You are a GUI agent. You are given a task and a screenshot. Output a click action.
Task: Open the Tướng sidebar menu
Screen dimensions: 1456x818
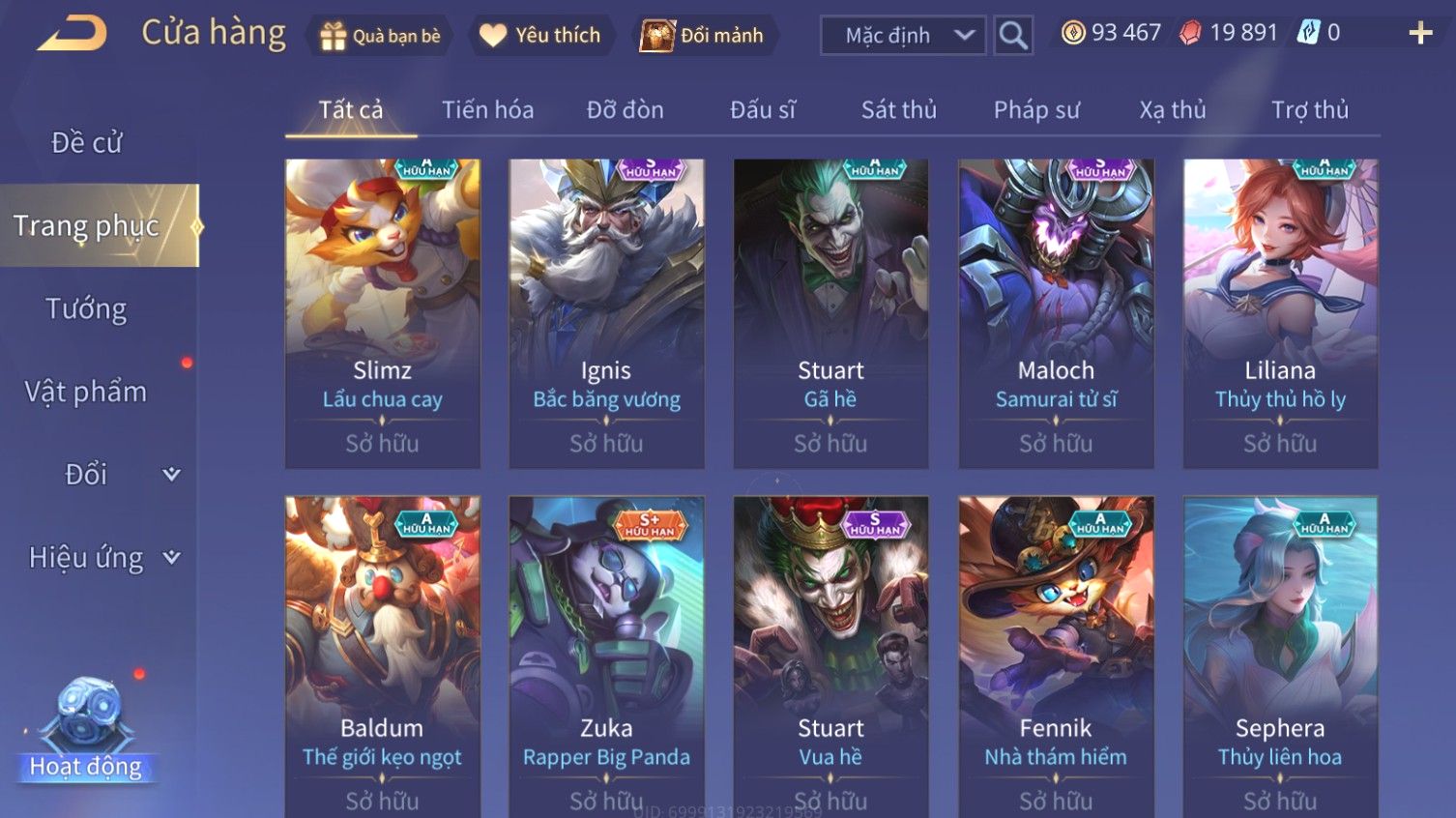click(x=87, y=308)
